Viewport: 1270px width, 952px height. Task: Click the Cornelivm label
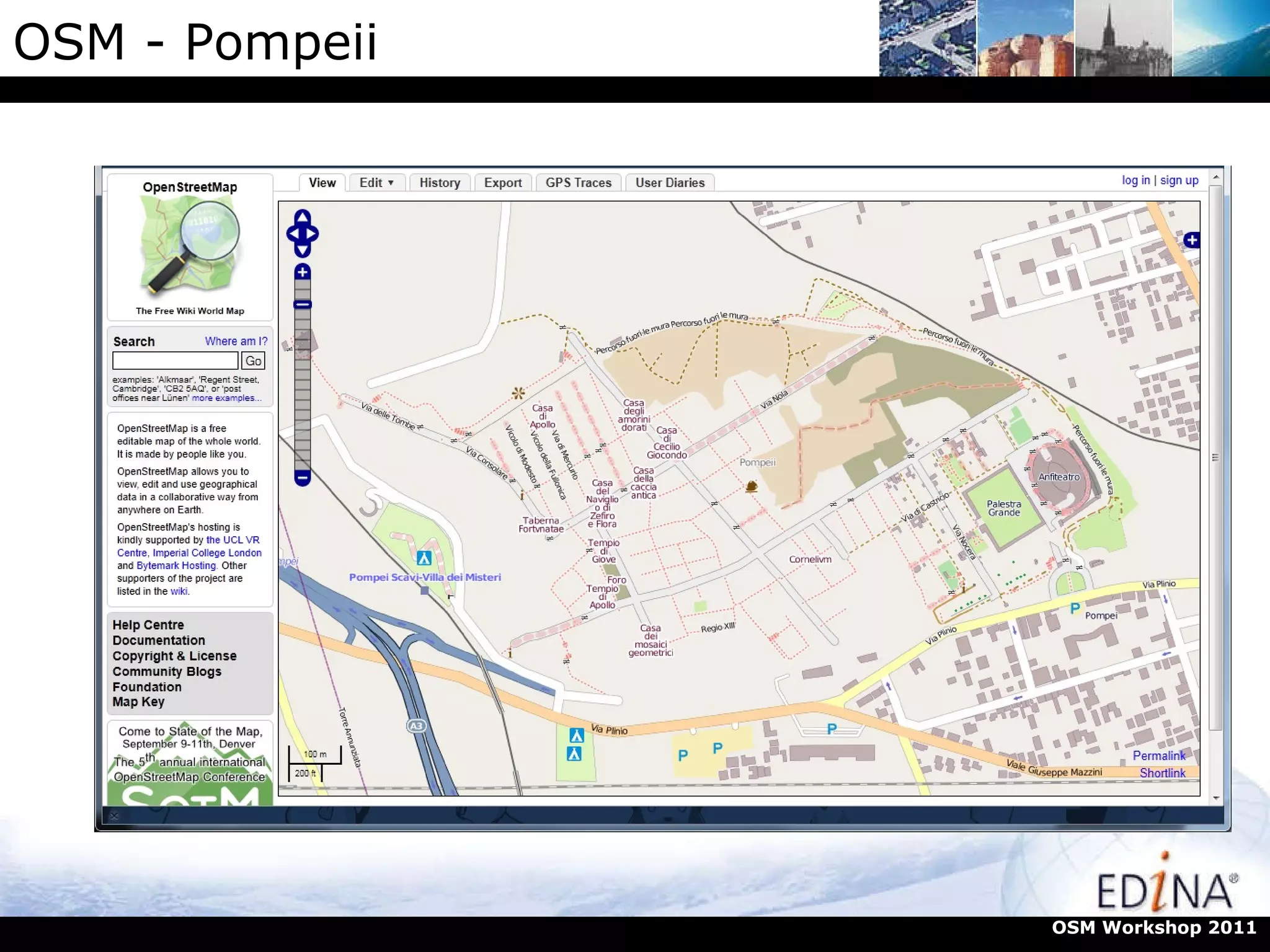pyautogui.click(x=810, y=559)
